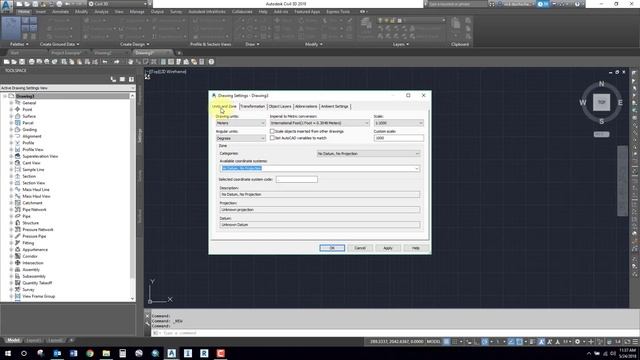640x360 pixels.
Task: Click the Workspace Switching gear in the status bar
Action: (577, 342)
